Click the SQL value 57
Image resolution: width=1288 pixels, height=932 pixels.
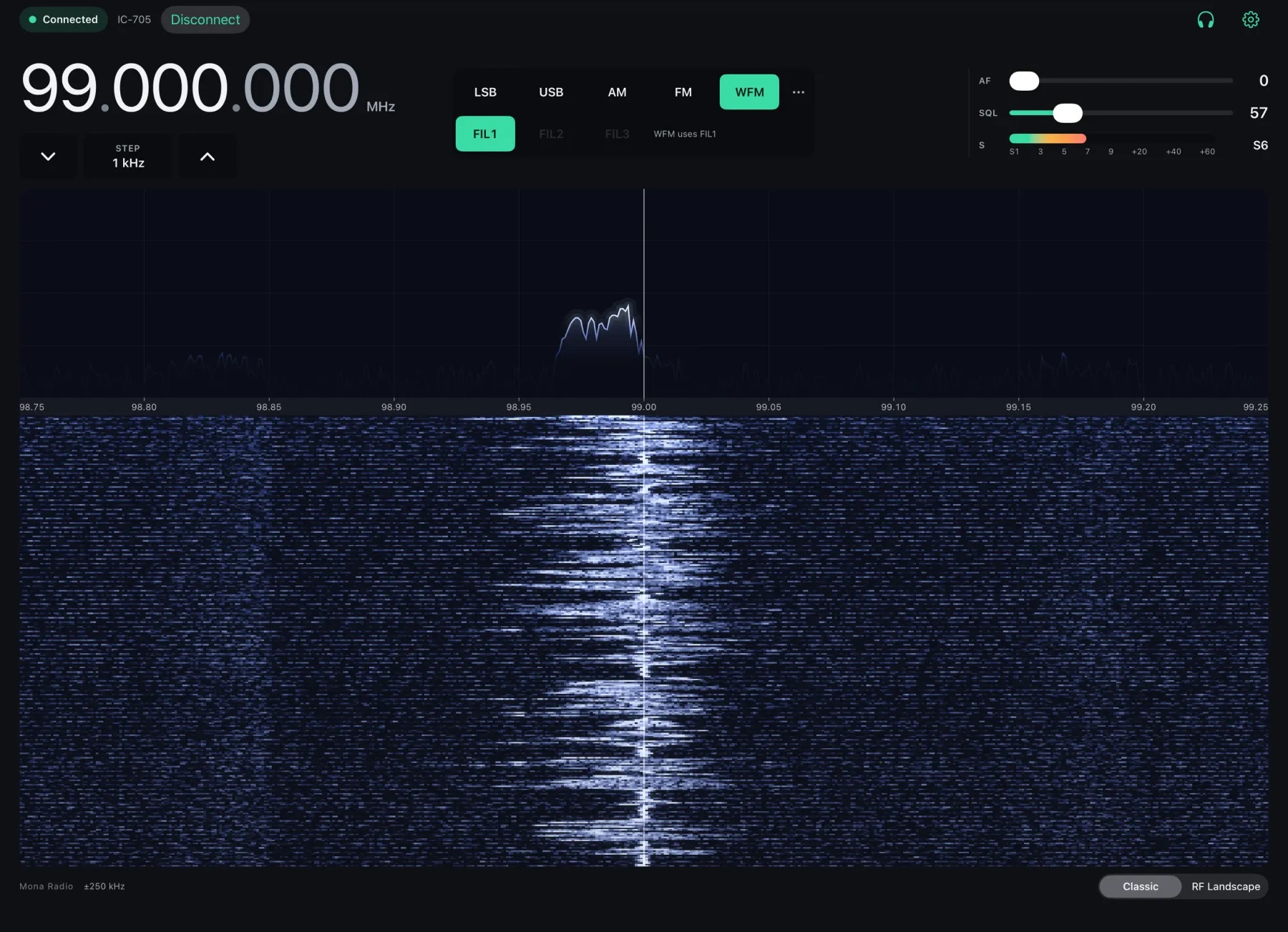click(1259, 113)
